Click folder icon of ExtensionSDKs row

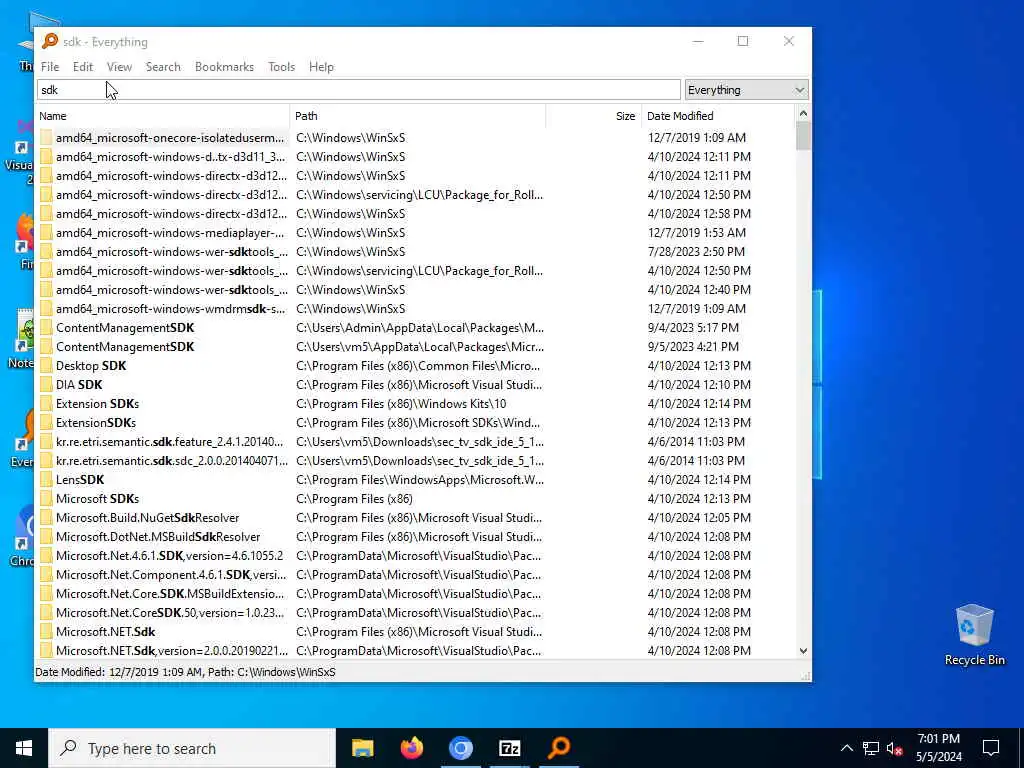pyautogui.click(x=46, y=423)
